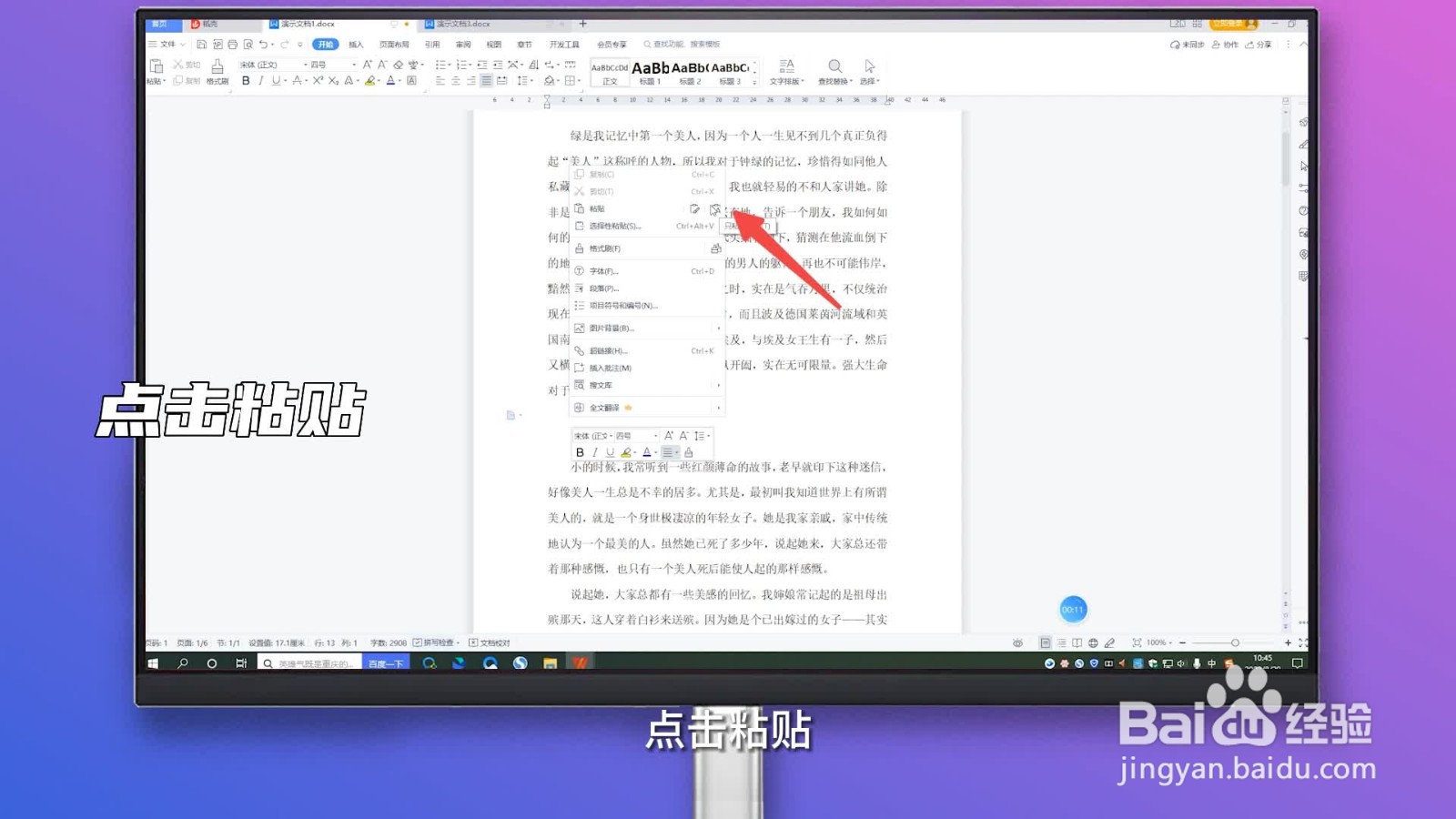Toggle 拼写检查 in the status bar
This screenshot has width=1456, height=819.
[x=437, y=642]
